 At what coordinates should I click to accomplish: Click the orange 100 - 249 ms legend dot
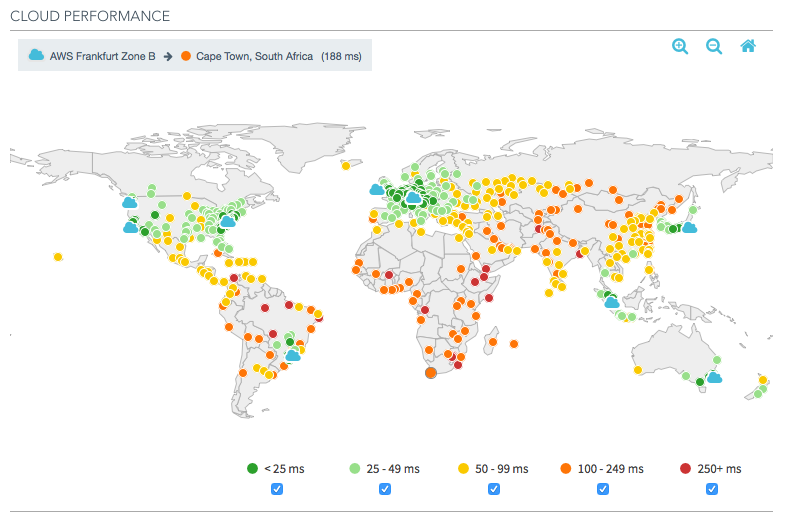566,468
